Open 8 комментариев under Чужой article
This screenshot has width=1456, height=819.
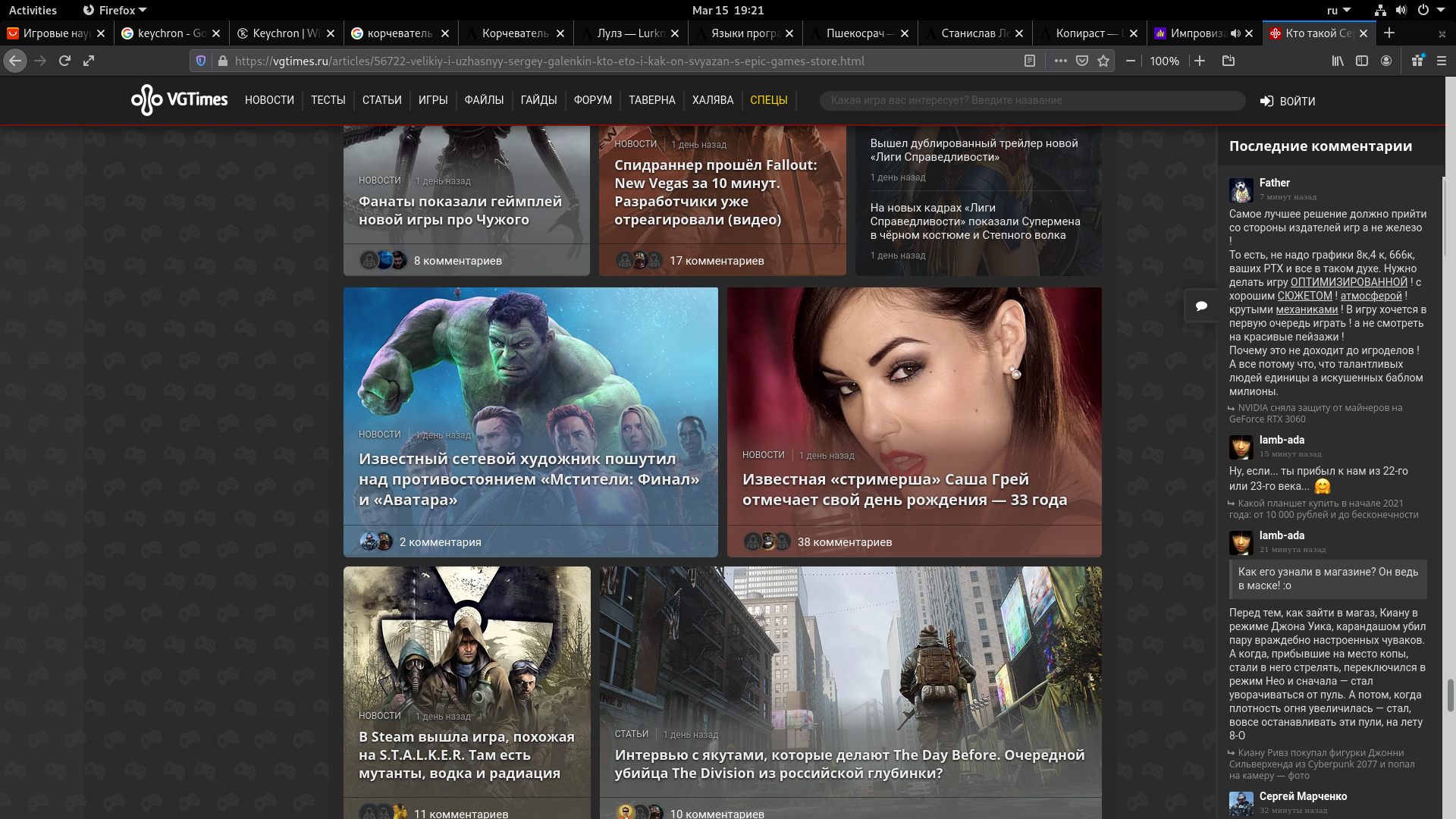point(457,260)
